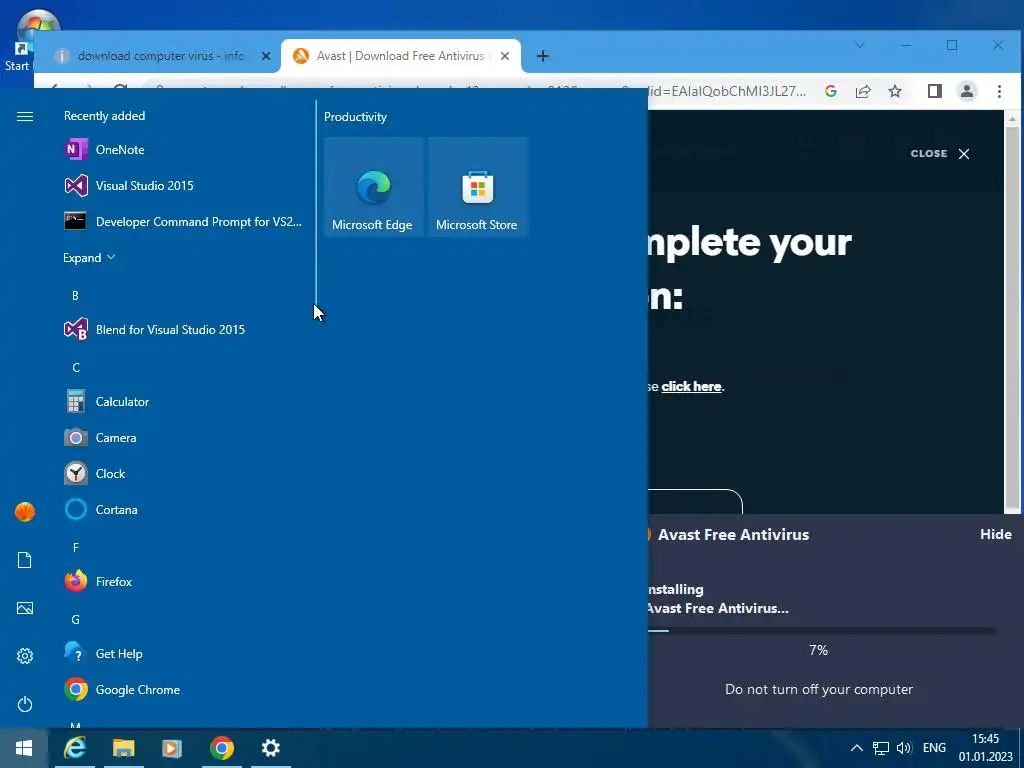Hide the Avast Free Antivirus installer
1024x768 pixels.
click(x=995, y=534)
